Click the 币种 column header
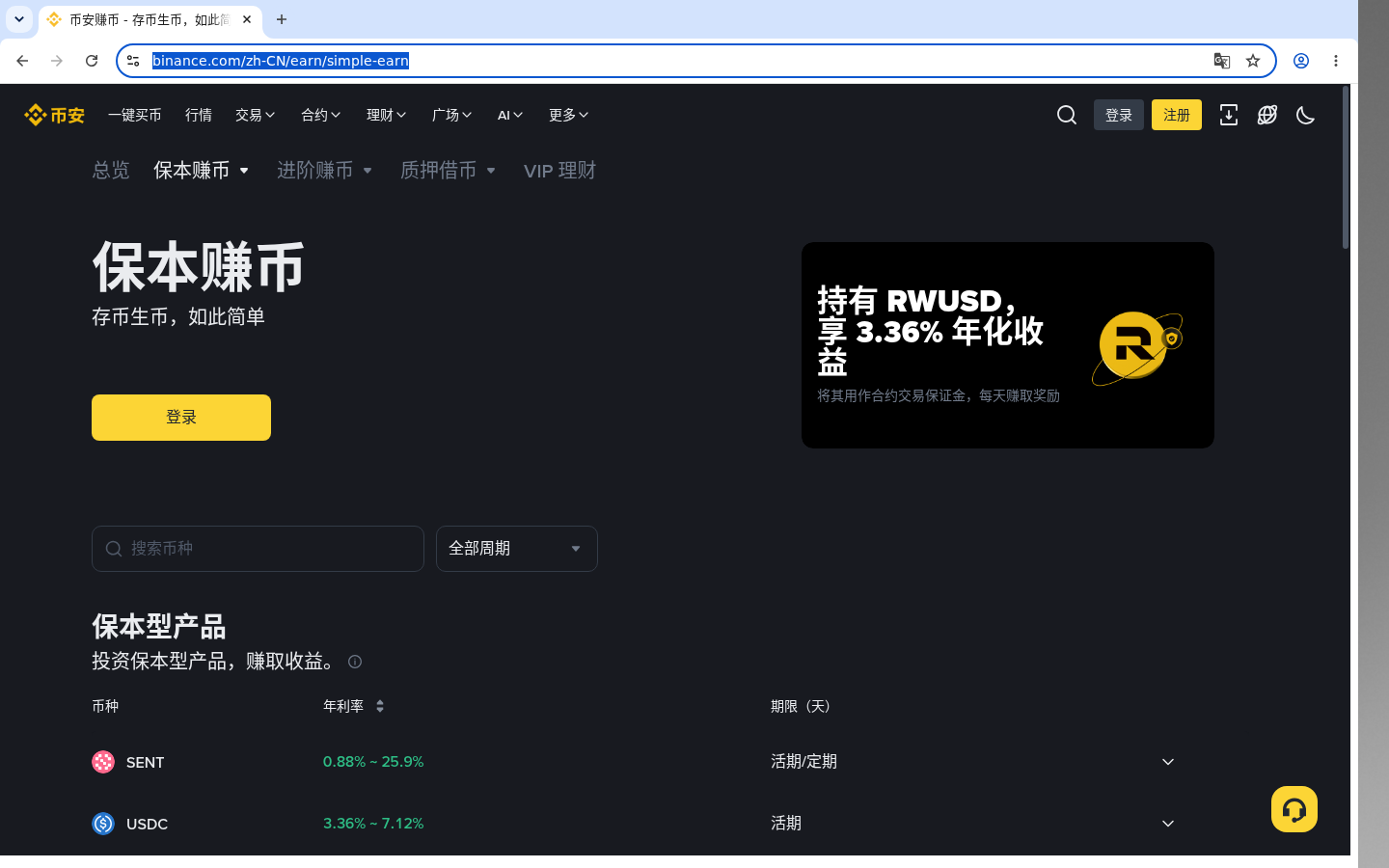Screen dimensions: 1389x868 tap(105, 706)
